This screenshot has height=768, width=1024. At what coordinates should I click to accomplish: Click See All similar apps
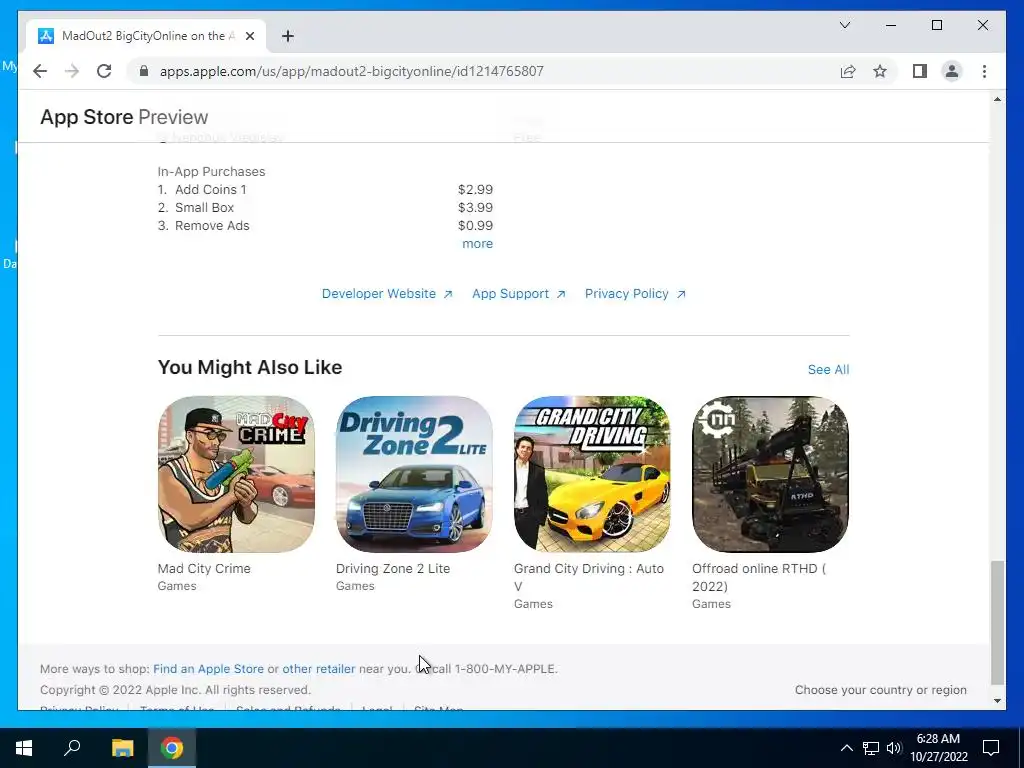click(828, 370)
